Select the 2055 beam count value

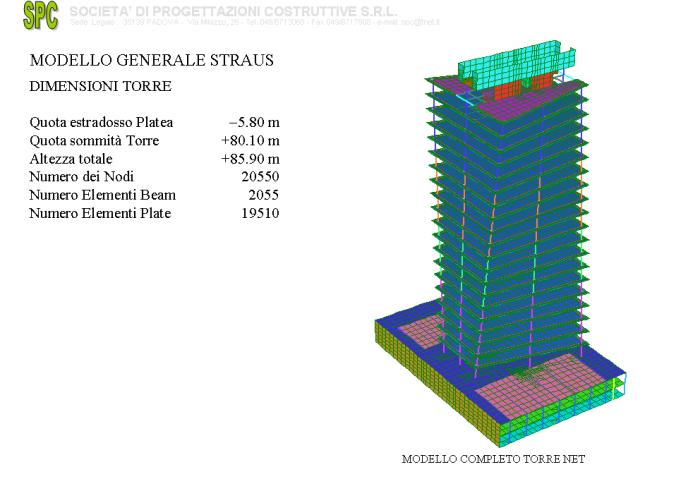(263, 195)
